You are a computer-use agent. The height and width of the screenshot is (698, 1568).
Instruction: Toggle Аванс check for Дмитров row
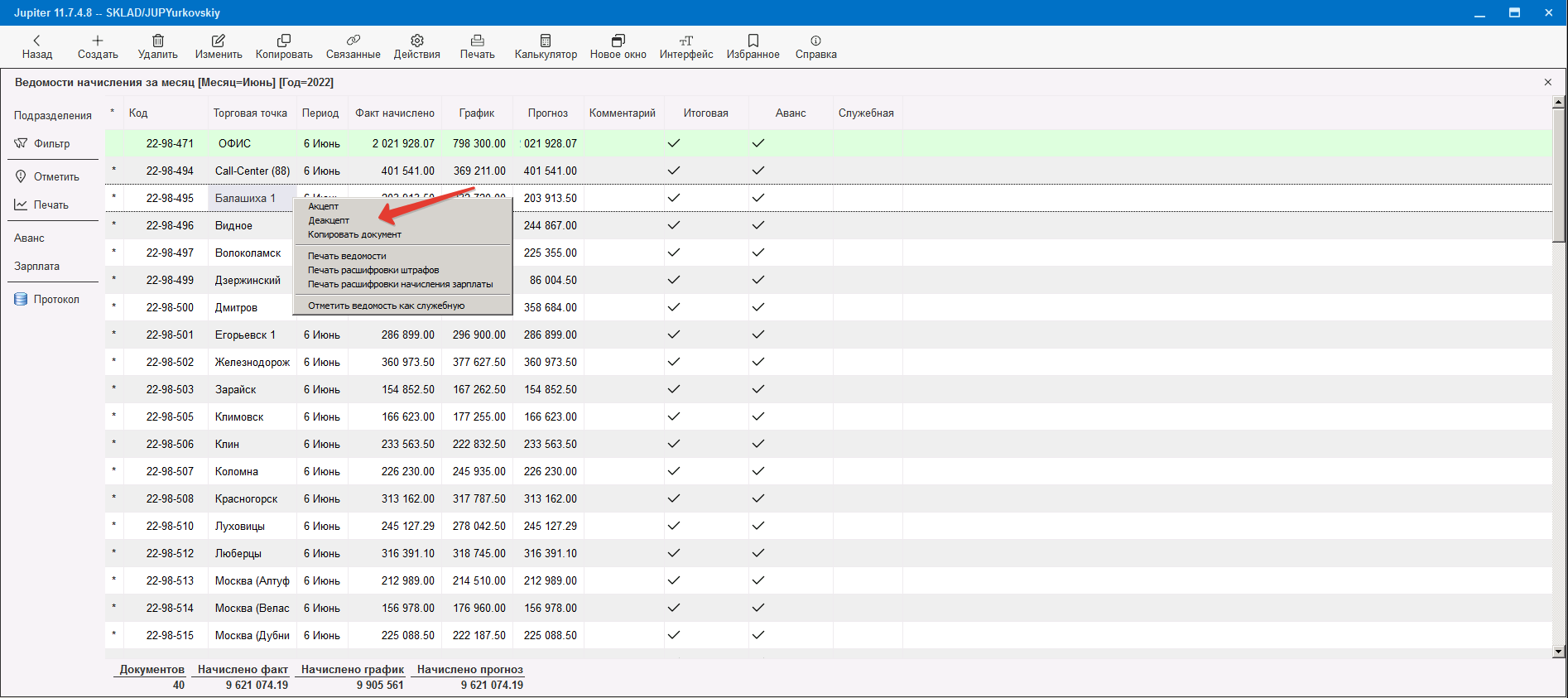click(758, 307)
